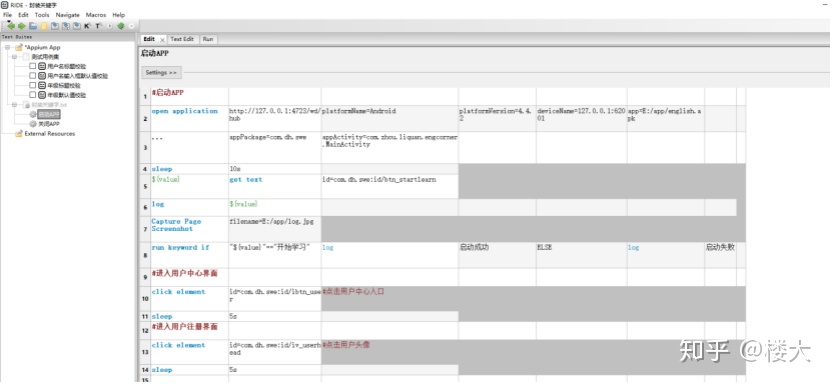Open the Navigate menu
832x384 pixels.
pos(67,15)
